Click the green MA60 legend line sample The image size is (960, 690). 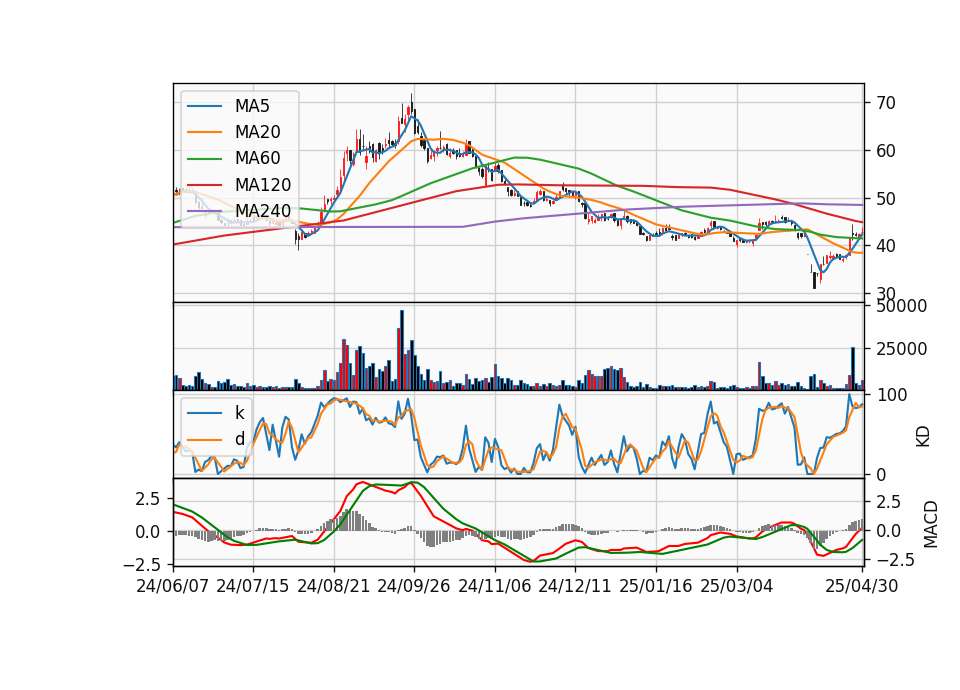pyautogui.click(x=204, y=159)
